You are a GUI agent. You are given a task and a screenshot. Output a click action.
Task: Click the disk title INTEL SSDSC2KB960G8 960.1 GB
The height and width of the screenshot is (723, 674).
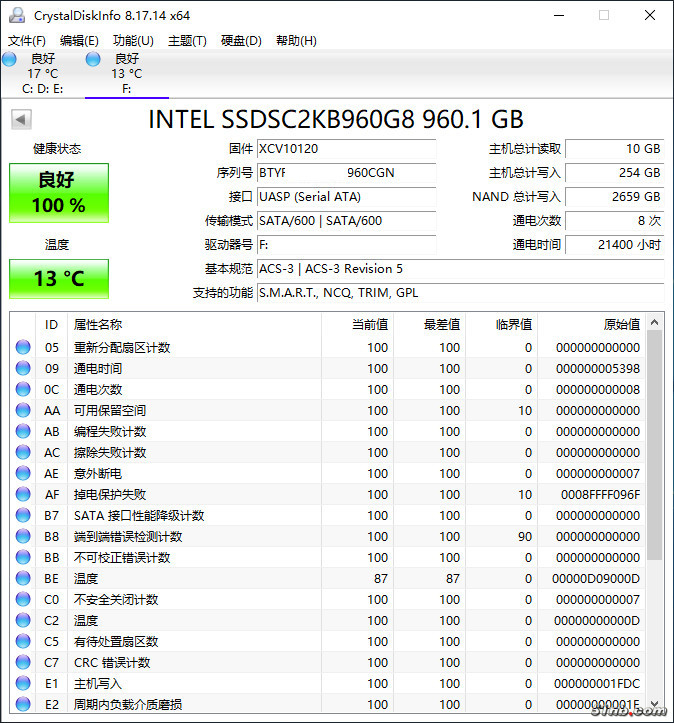click(336, 119)
